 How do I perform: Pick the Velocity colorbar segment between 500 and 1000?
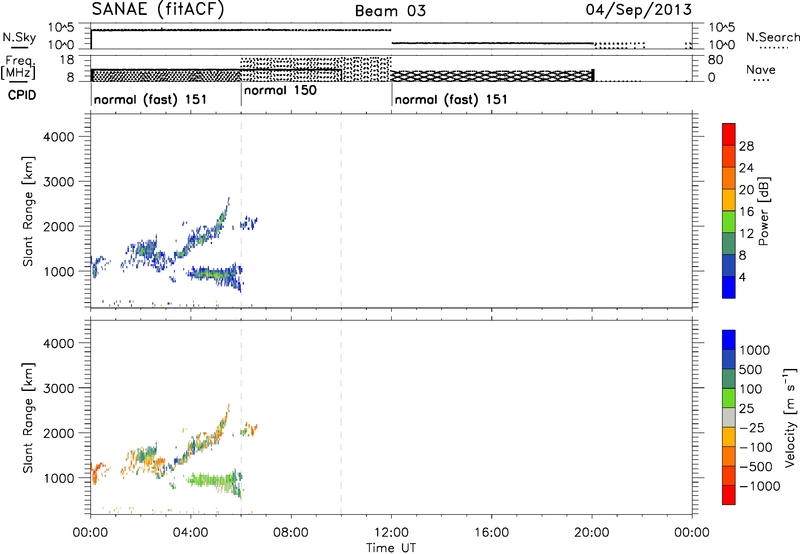tap(729, 359)
